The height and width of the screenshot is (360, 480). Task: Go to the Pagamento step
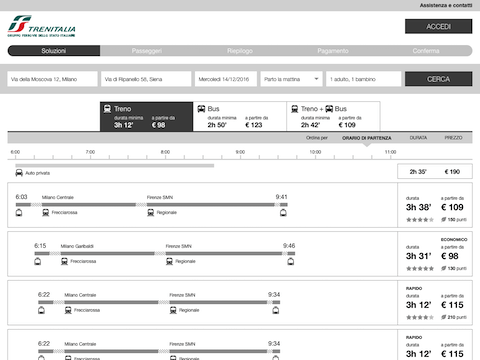coord(333,51)
